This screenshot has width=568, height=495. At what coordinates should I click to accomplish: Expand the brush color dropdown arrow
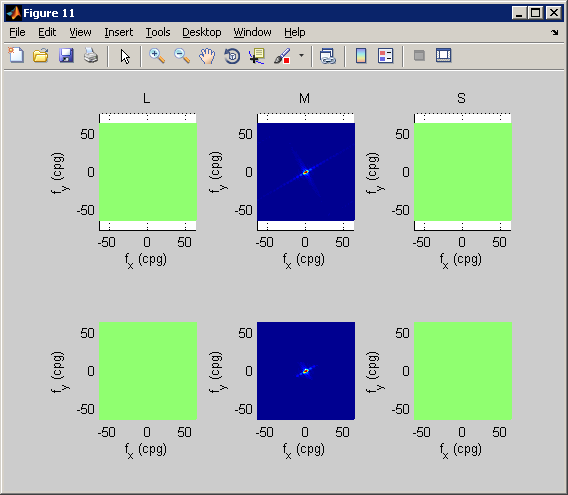coord(301,56)
